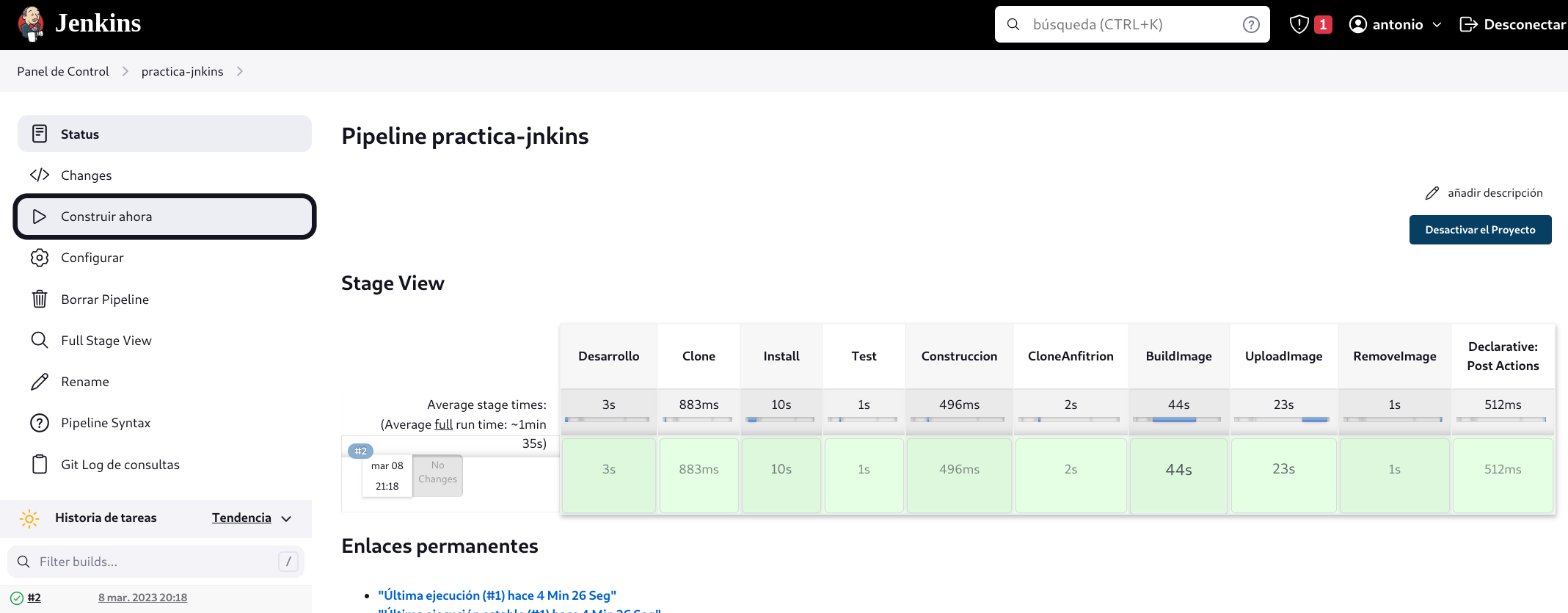Click the Desarrollo 3s stage cell
The height and width of the screenshot is (613, 1568).
pos(608,476)
